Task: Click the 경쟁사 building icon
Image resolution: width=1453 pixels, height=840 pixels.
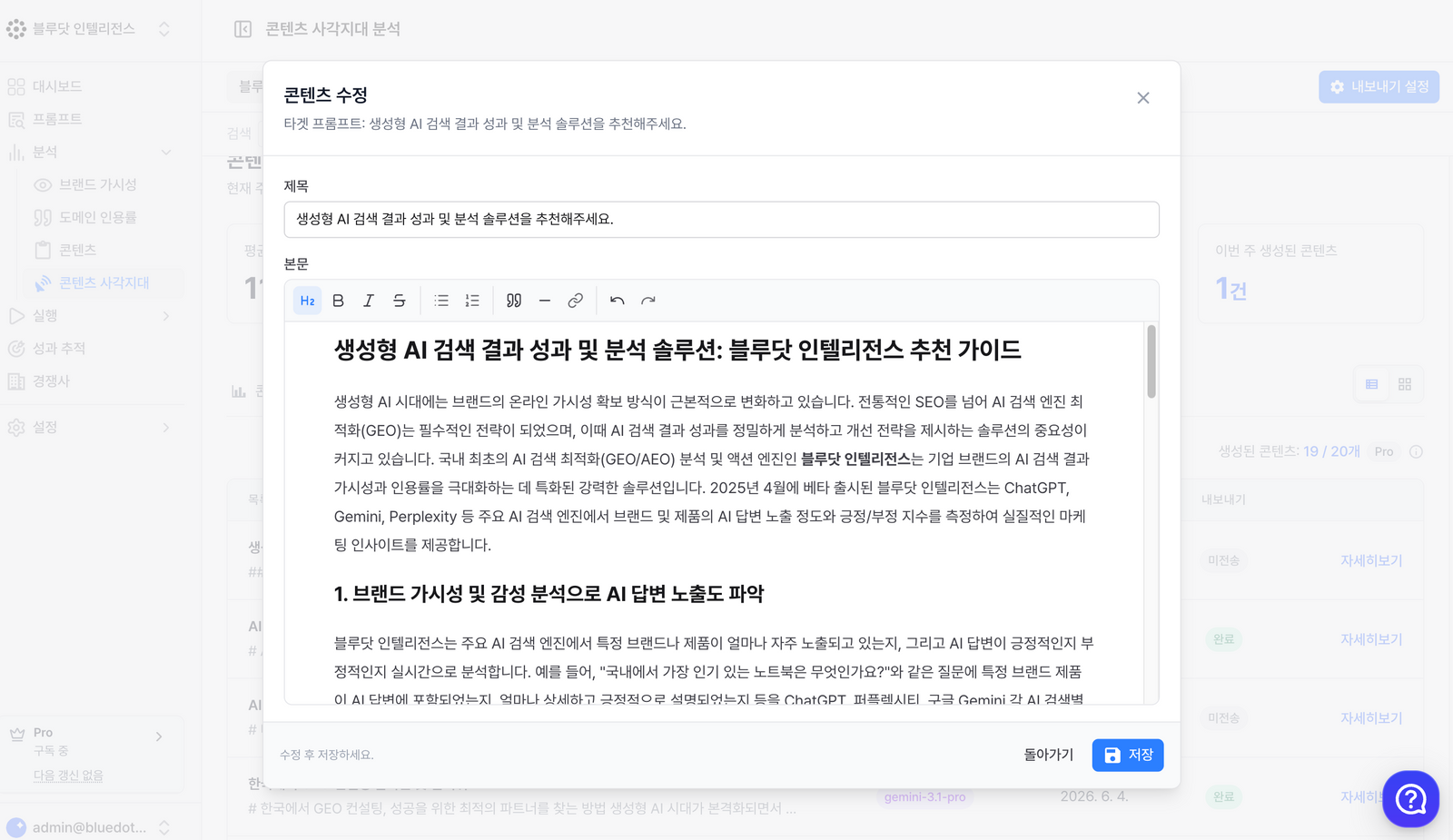Action: 16,381
